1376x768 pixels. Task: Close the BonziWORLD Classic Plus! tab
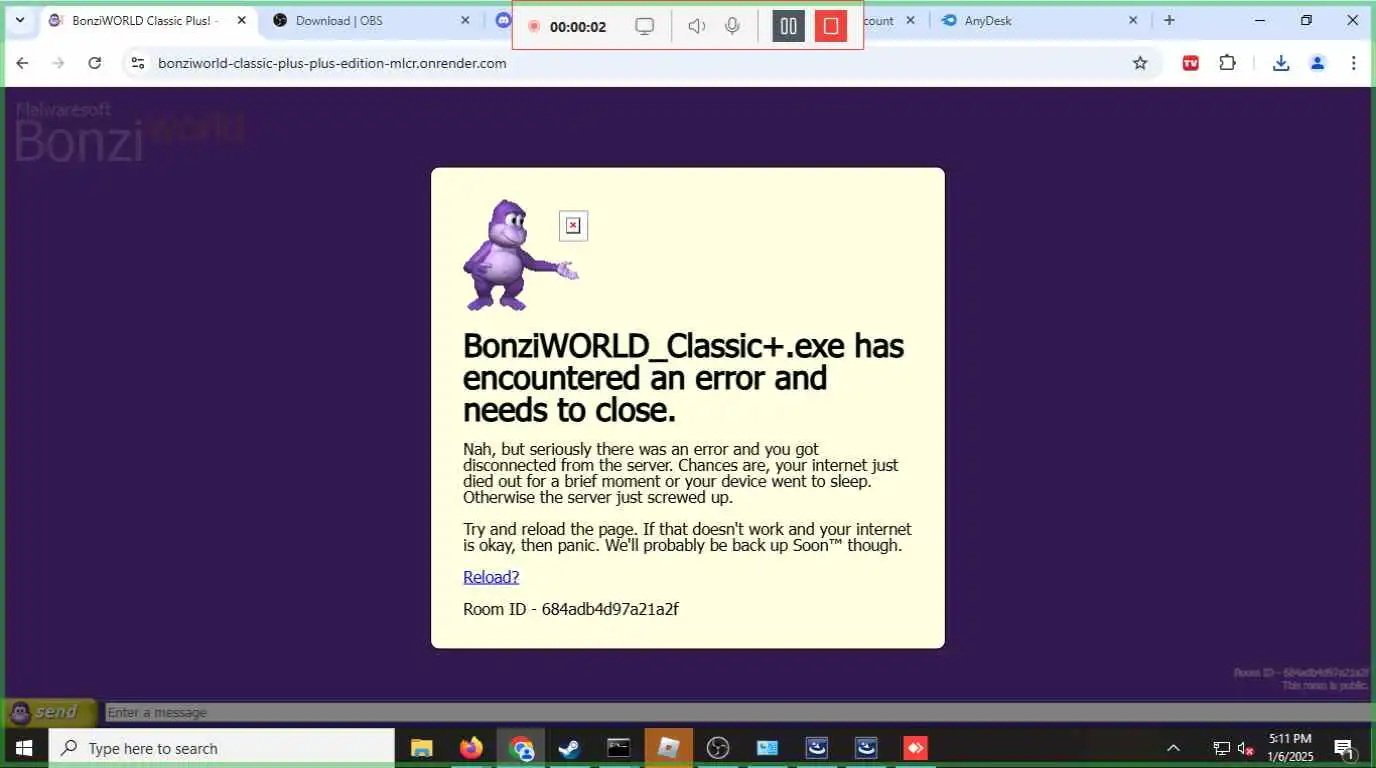coord(241,20)
